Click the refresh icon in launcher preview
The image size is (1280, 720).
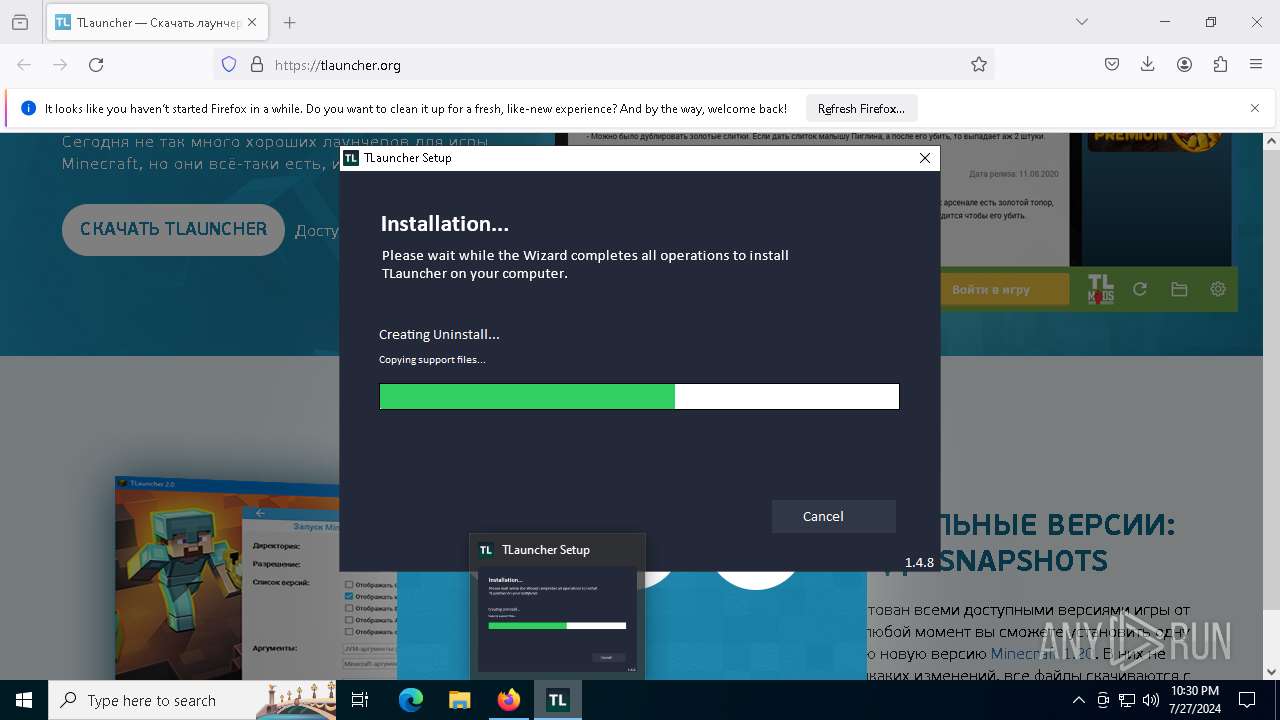tap(1139, 290)
